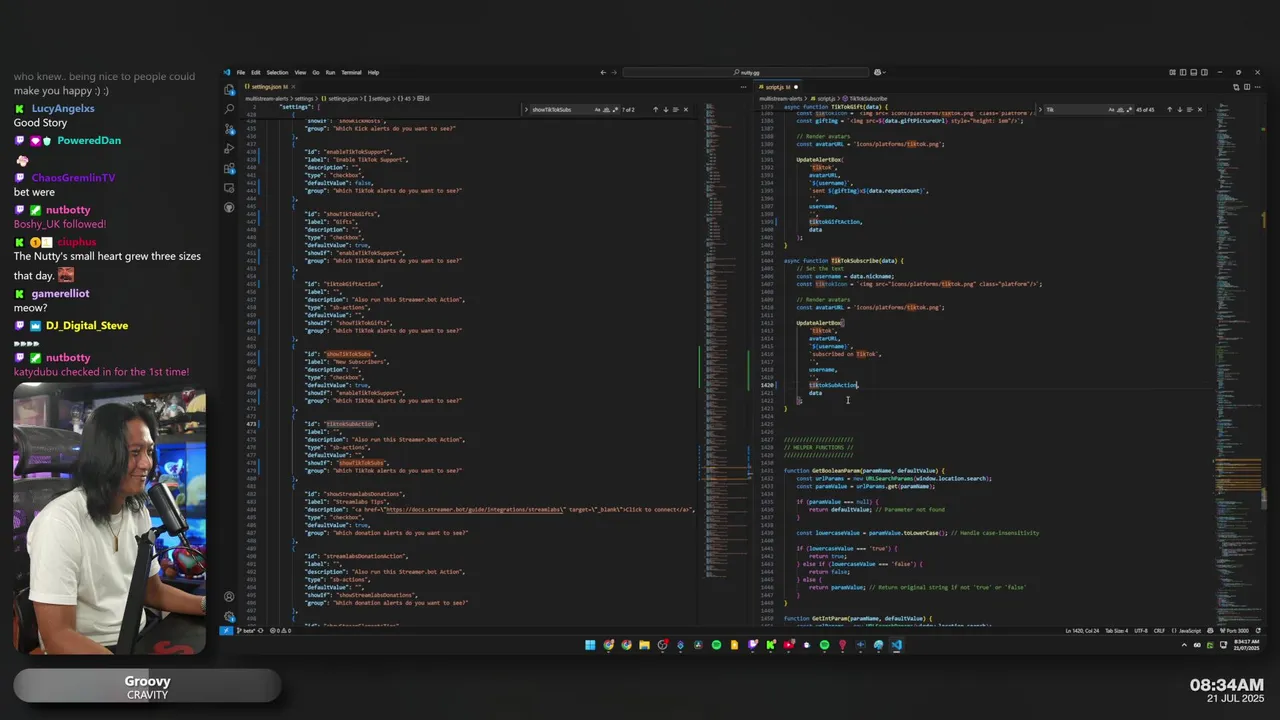Toggle the secondary side bar layout icon
This screenshot has width=1280, height=720.
coord(1204,72)
